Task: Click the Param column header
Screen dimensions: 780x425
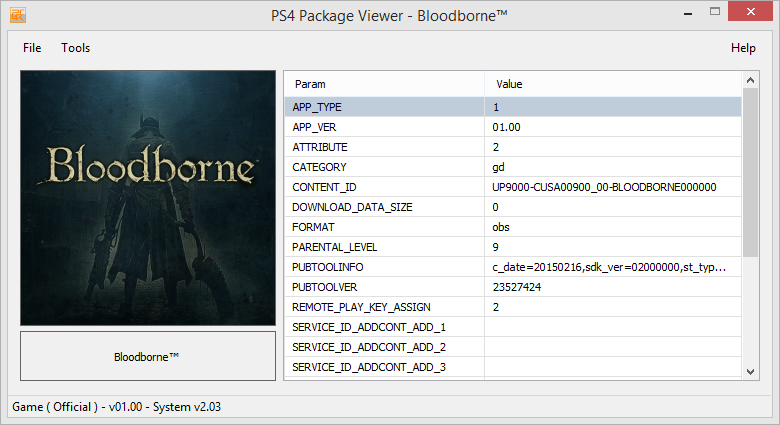Action: click(x=384, y=84)
